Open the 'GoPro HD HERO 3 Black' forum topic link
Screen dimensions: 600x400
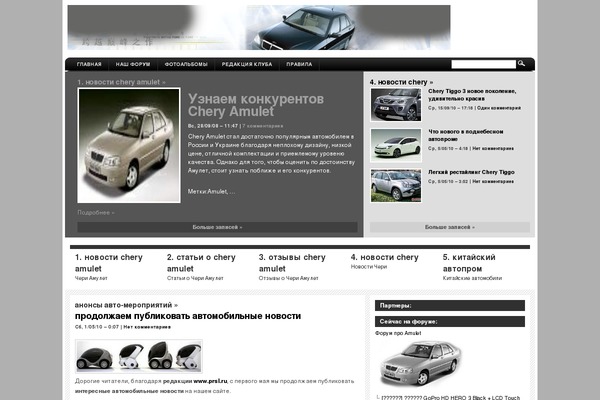coord(451,397)
